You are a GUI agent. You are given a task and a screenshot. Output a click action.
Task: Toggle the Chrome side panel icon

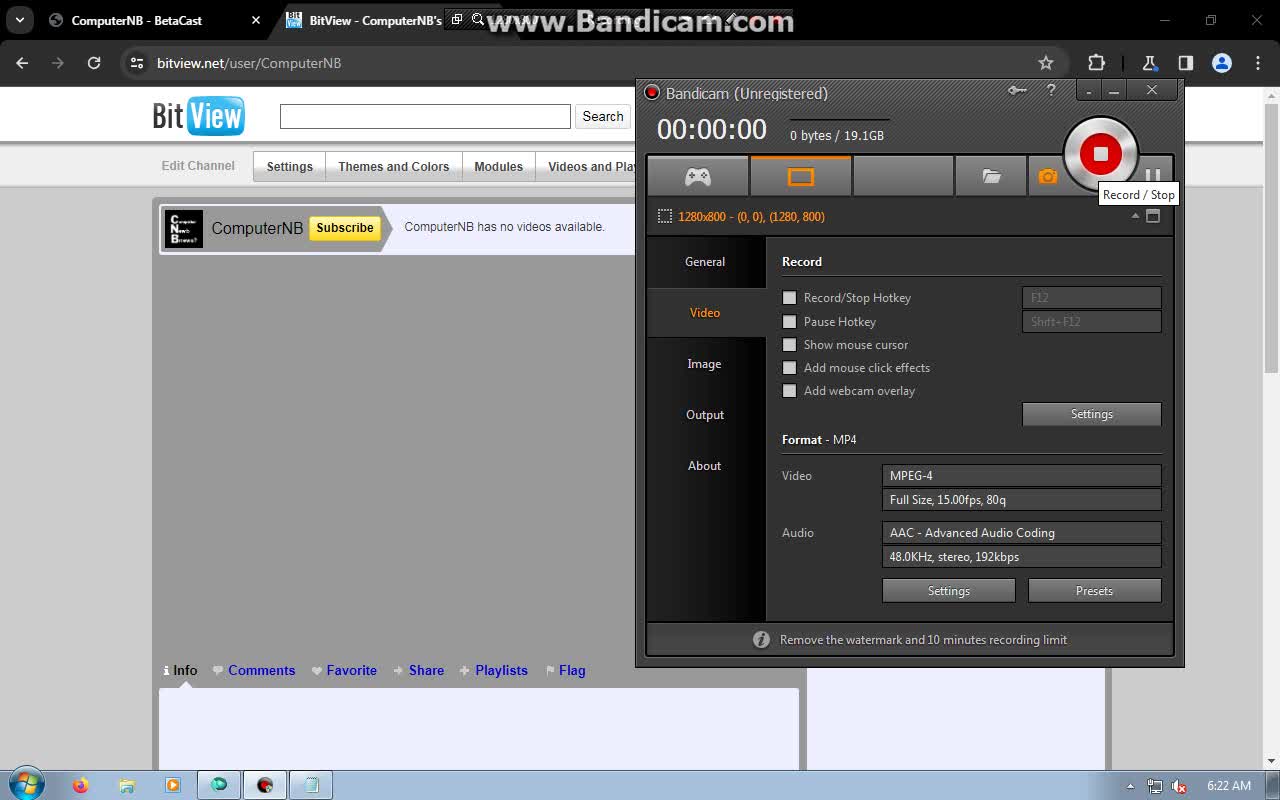point(1186,63)
